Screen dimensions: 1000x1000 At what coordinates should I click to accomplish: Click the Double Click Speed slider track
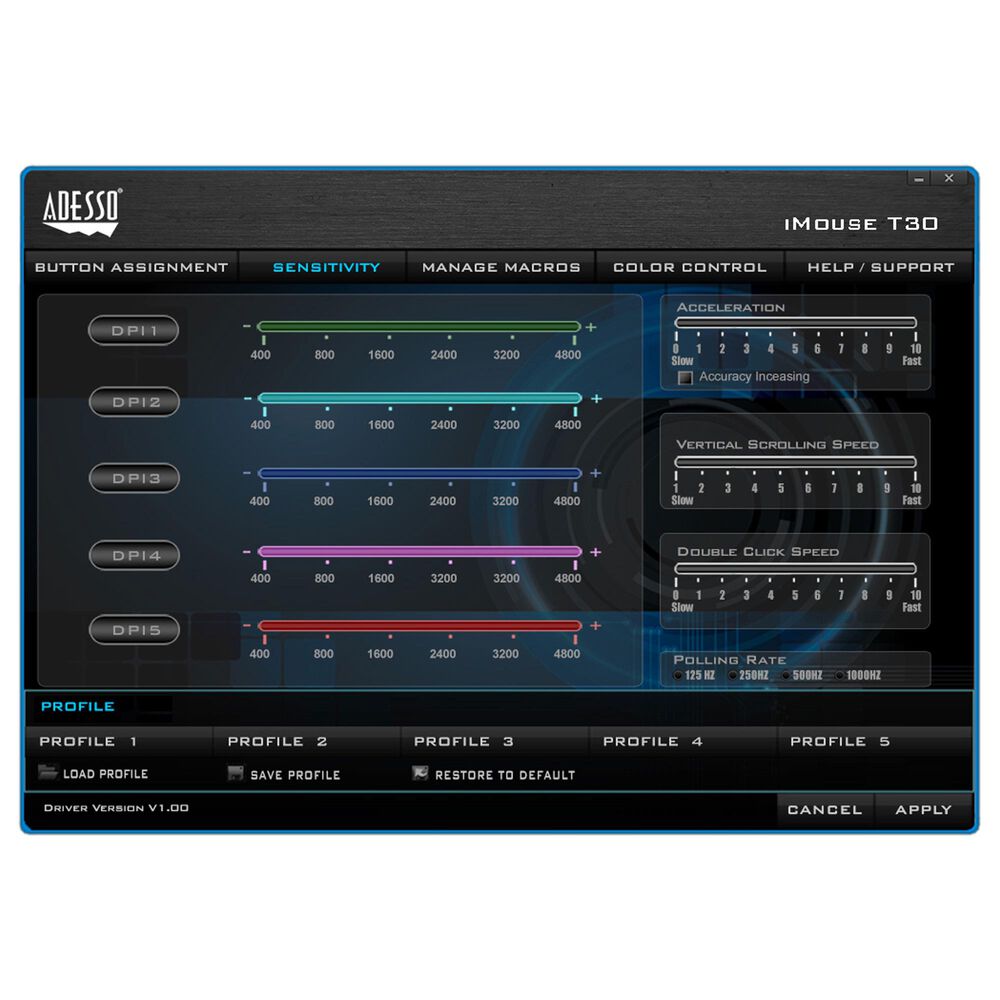[795, 568]
